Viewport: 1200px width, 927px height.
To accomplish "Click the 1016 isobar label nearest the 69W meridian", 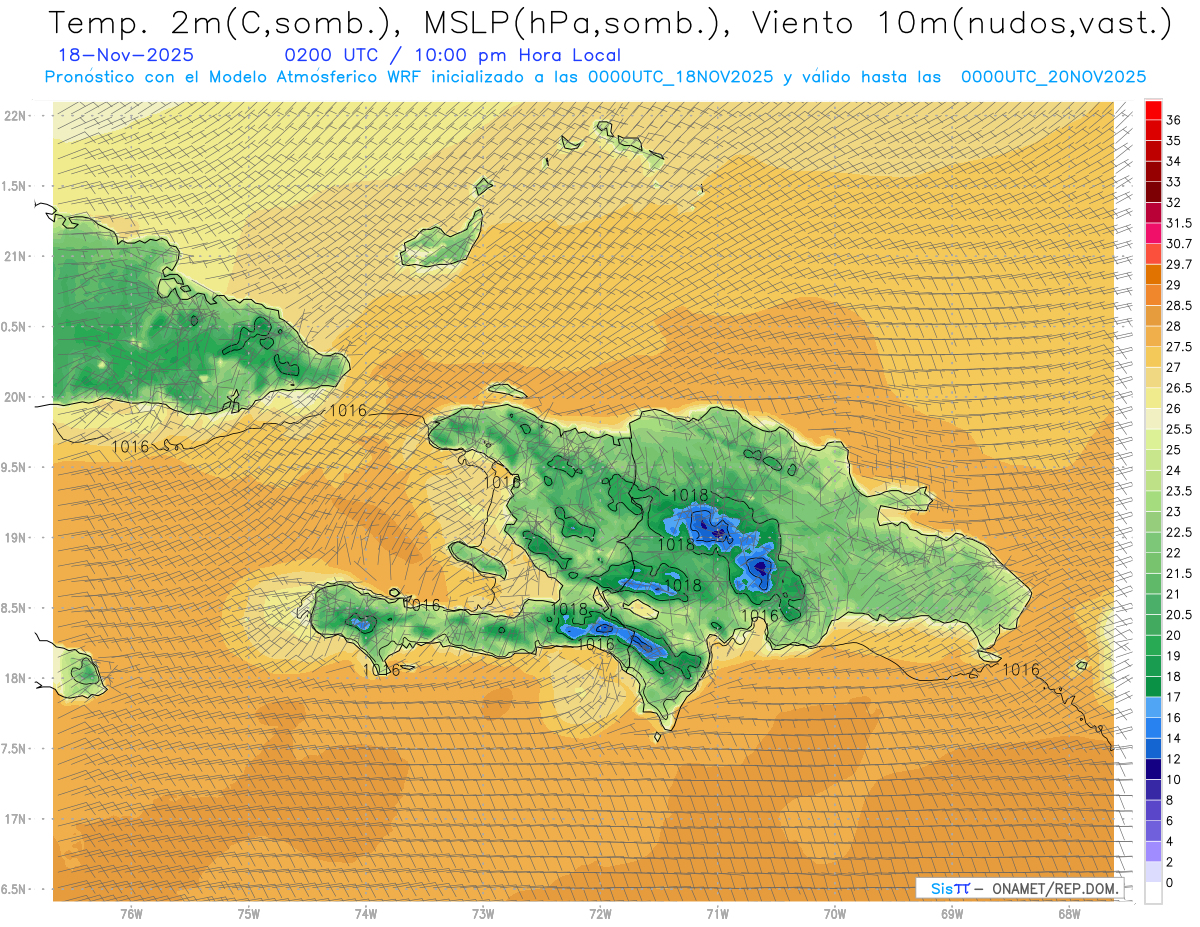I will [x=1021, y=670].
